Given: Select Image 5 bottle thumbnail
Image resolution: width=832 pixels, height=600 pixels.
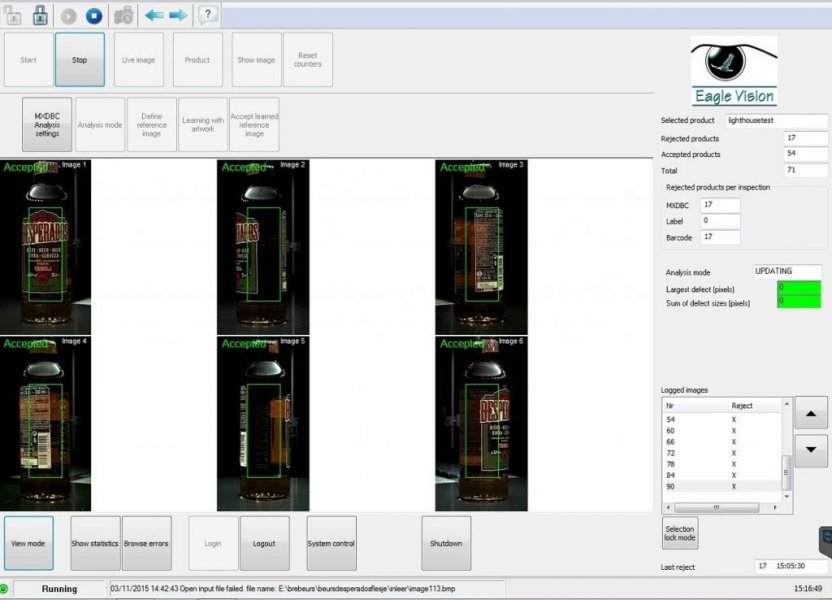Looking at the screenshot, I should (263, 423).
